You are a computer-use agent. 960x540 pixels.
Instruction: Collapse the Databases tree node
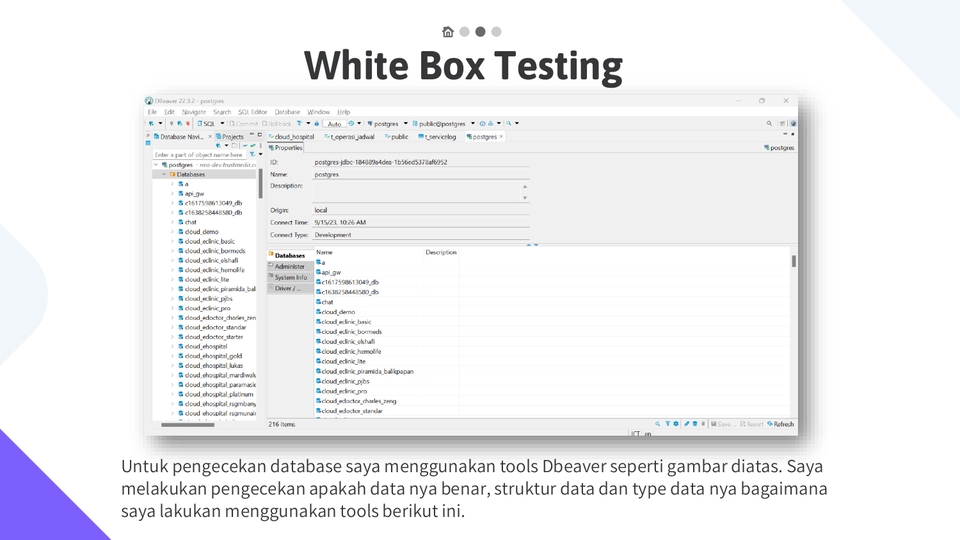point(164,174)
